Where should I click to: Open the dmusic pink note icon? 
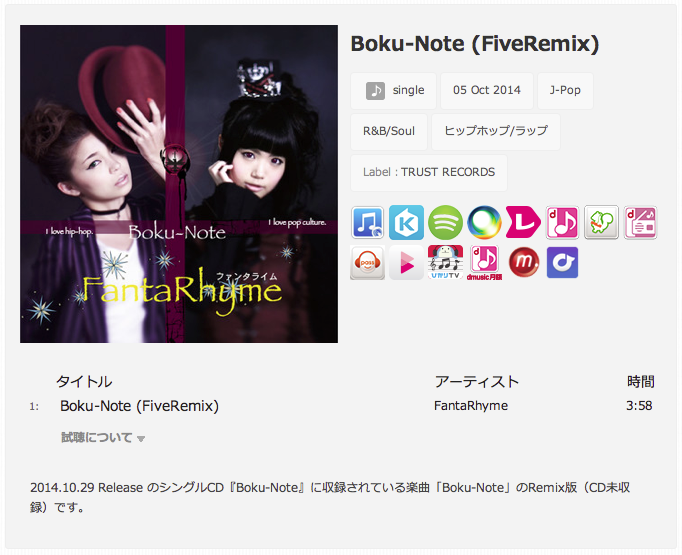point(562,223)
